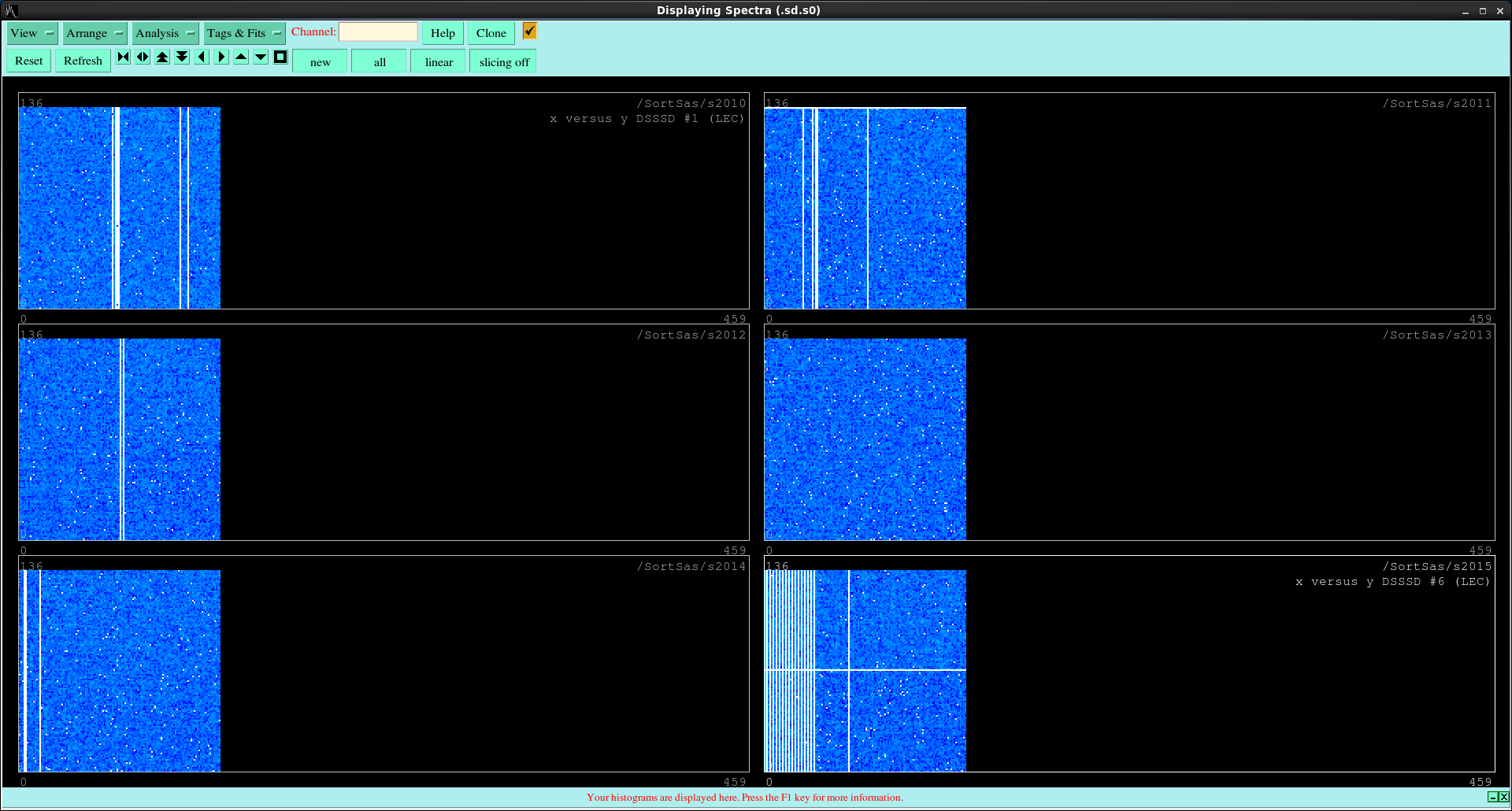
Task: Click the Help button
Action: pos(443,33)
